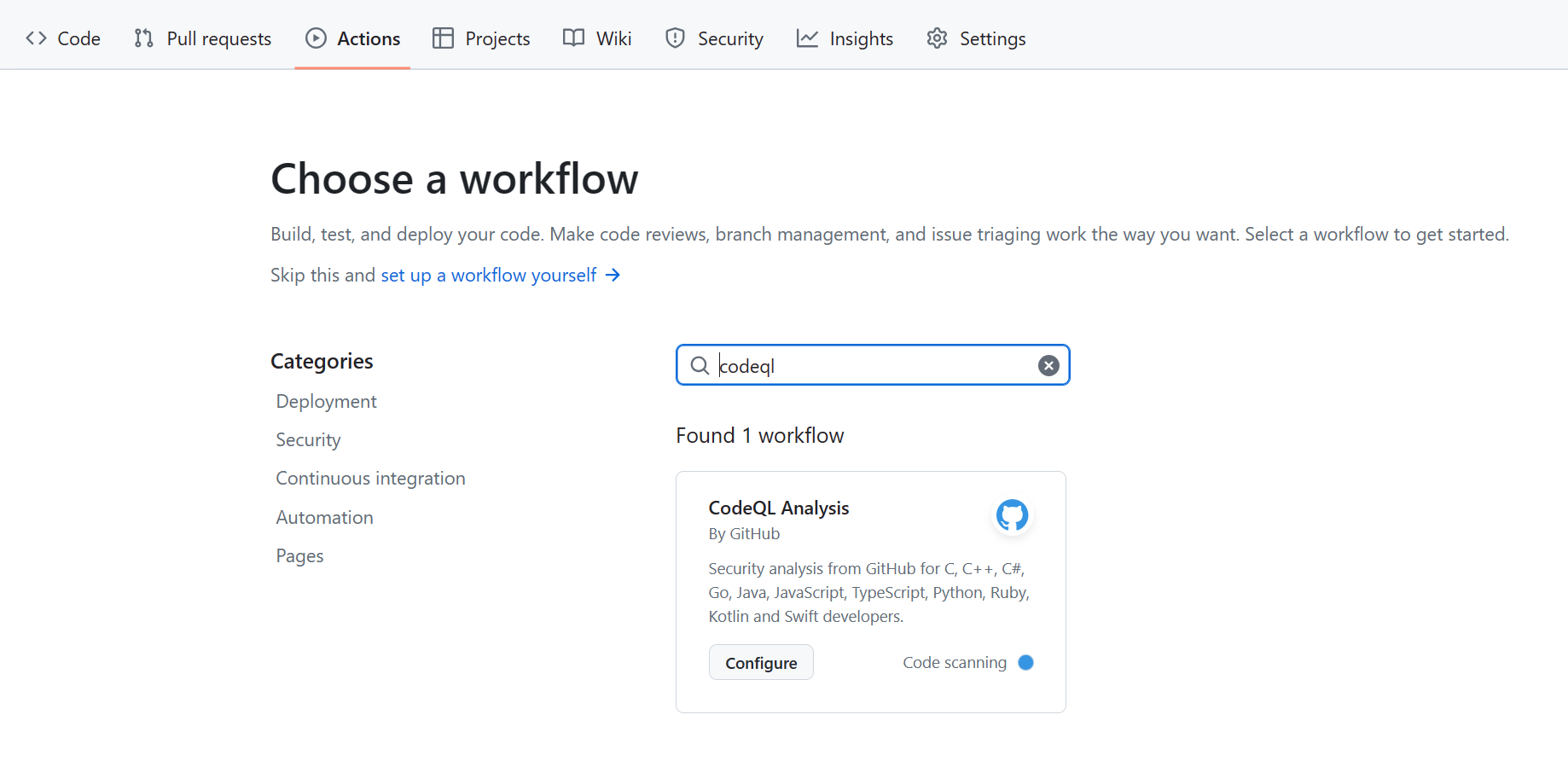Image resolution: width=1568 pixels, height=767 pixels.
Task: Click the GitHub Octocat logo on card
Action: [1012, 515]
